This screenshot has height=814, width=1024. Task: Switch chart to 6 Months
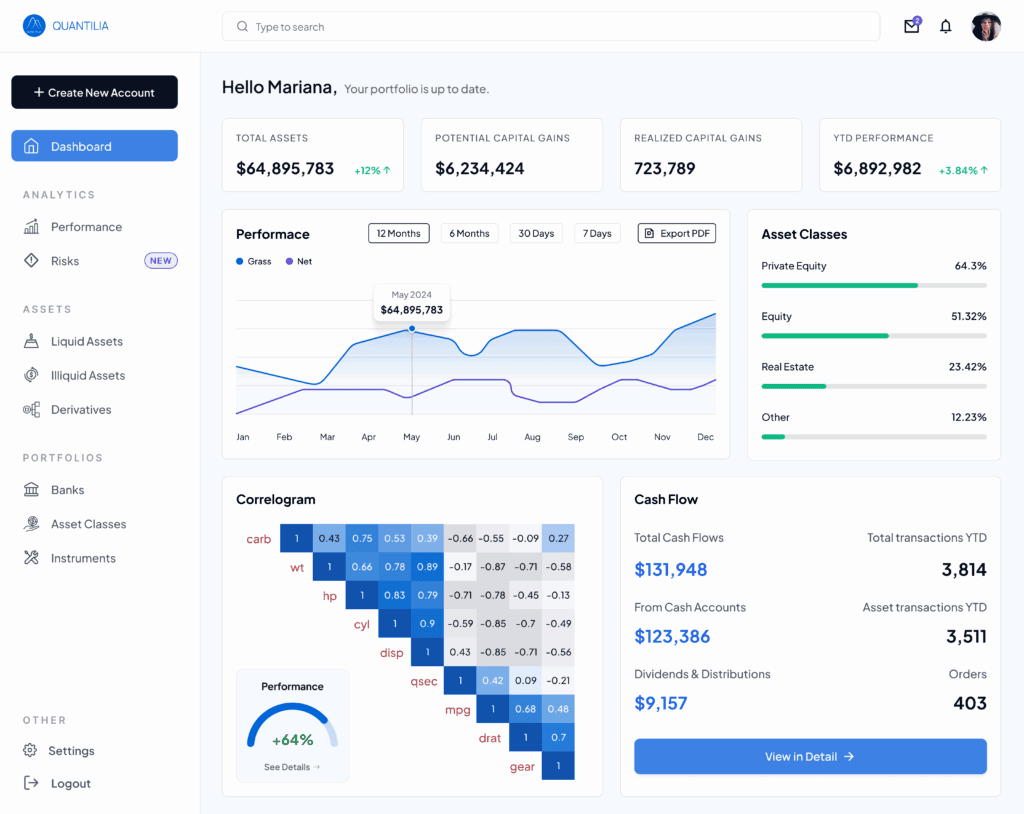(x=469, y=234)
